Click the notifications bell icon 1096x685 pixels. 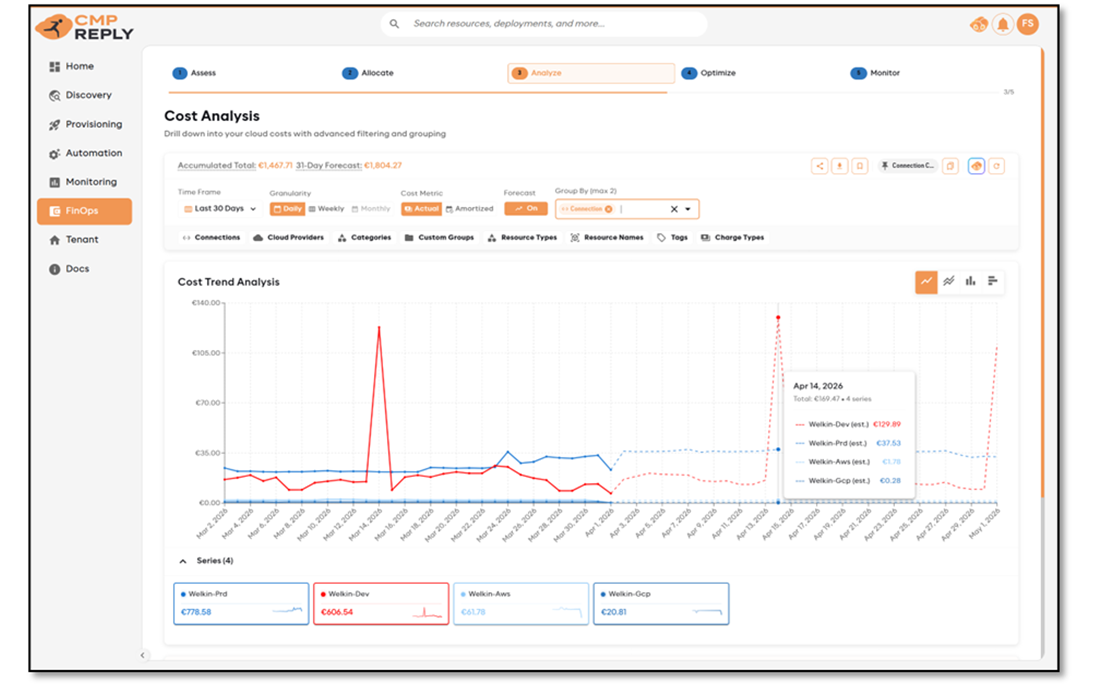coord(1002,24)
